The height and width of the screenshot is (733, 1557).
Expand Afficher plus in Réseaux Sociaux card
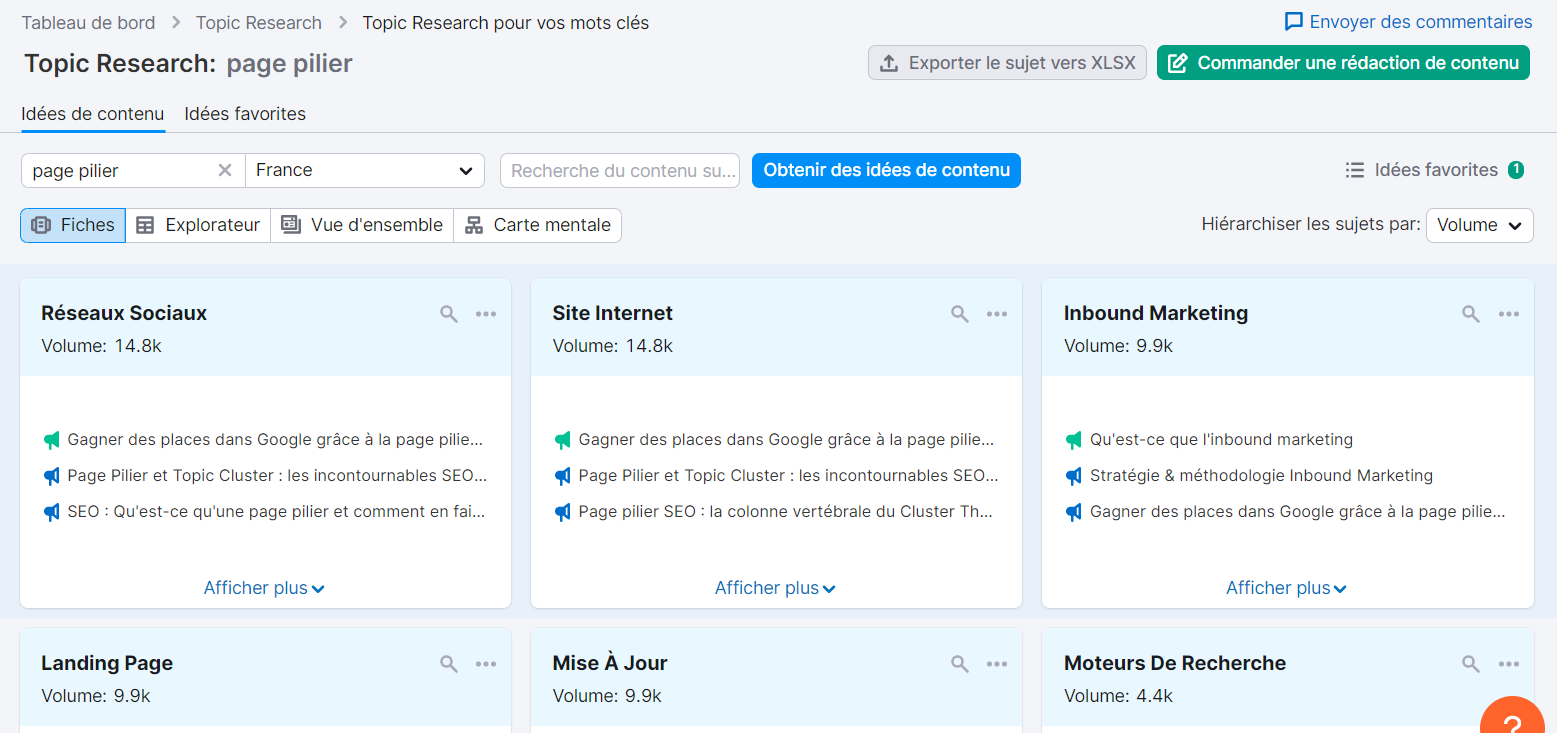tap(265, 588)
